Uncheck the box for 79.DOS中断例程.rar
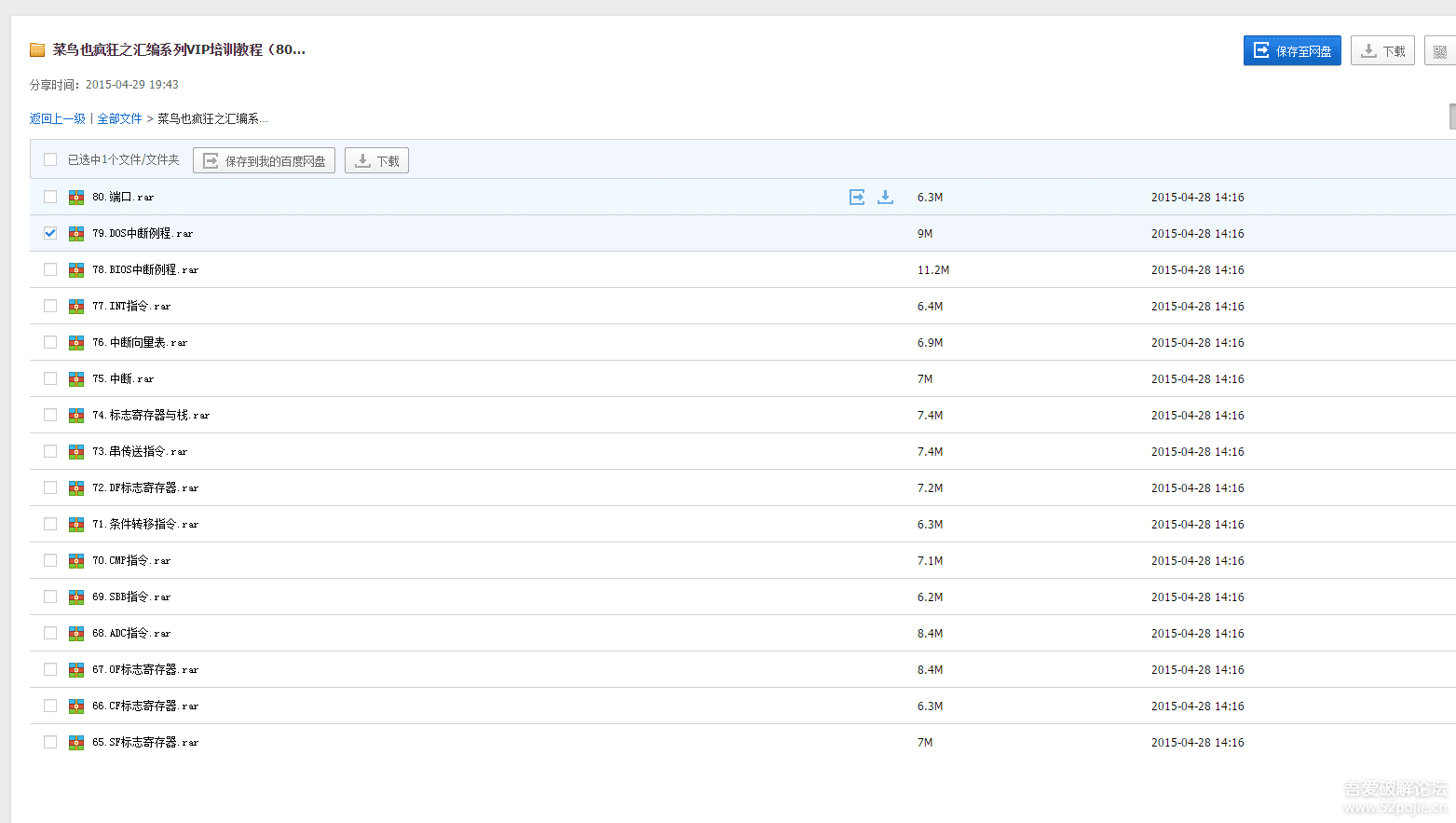1456x823 pixels. point(50,233)
